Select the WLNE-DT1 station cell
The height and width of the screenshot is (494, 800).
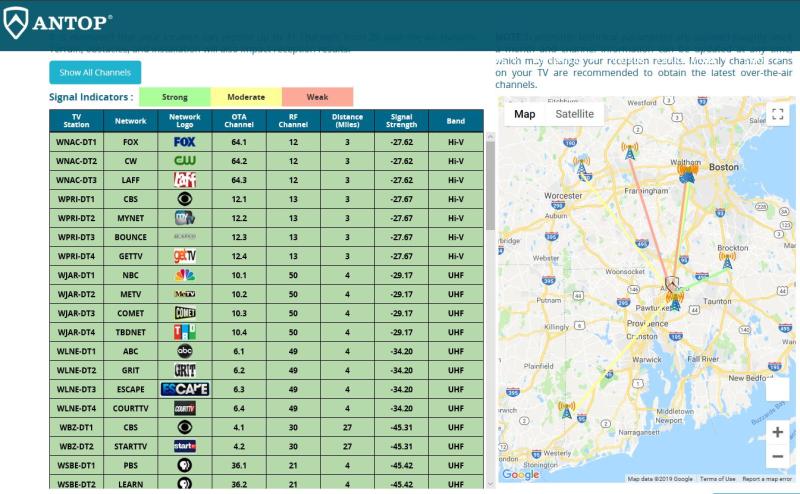click(x=77, y=351)
